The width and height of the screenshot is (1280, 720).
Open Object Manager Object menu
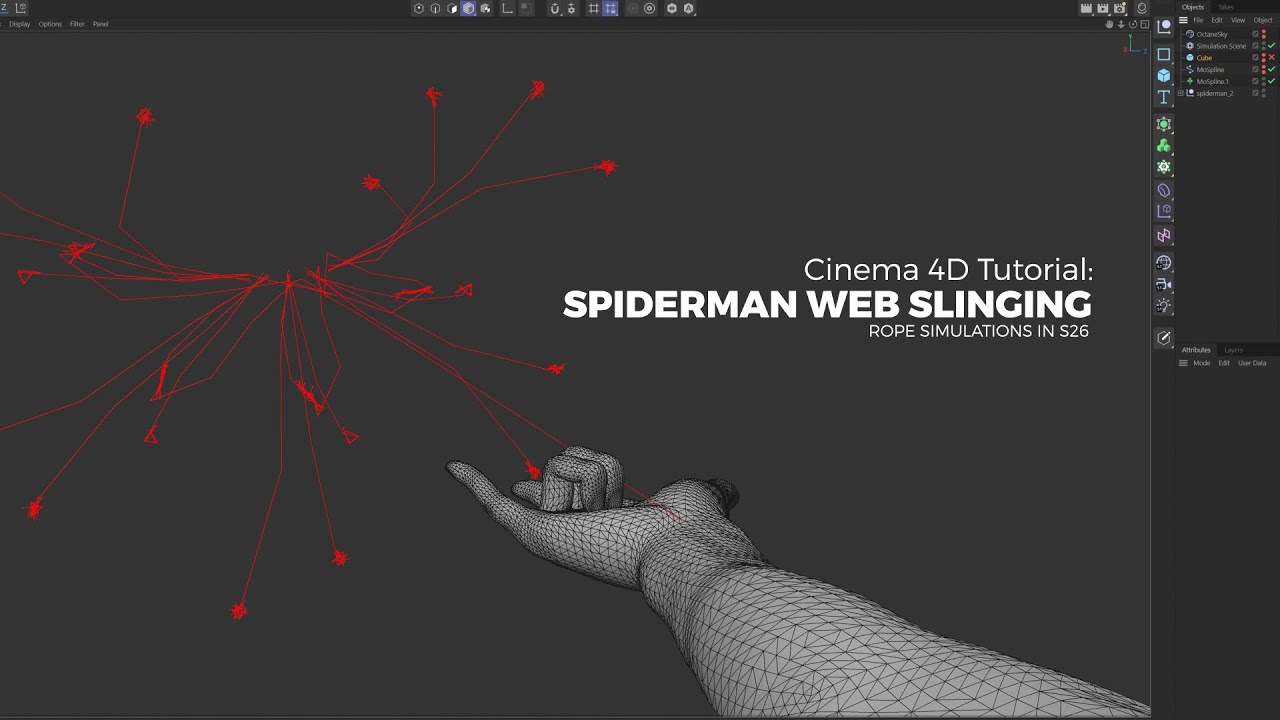[1263, 20]
